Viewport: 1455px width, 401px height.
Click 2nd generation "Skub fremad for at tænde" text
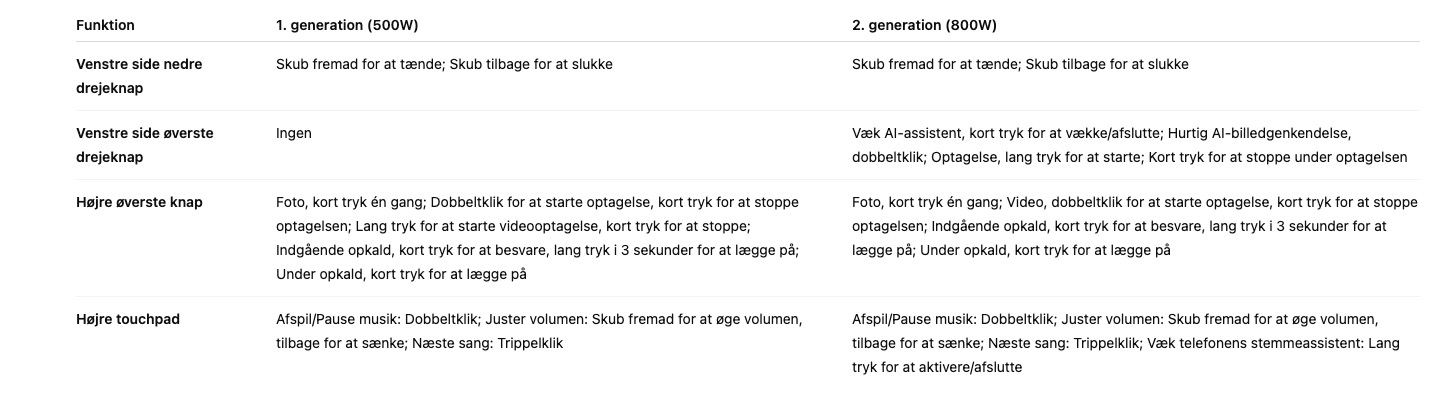(935, 64)
